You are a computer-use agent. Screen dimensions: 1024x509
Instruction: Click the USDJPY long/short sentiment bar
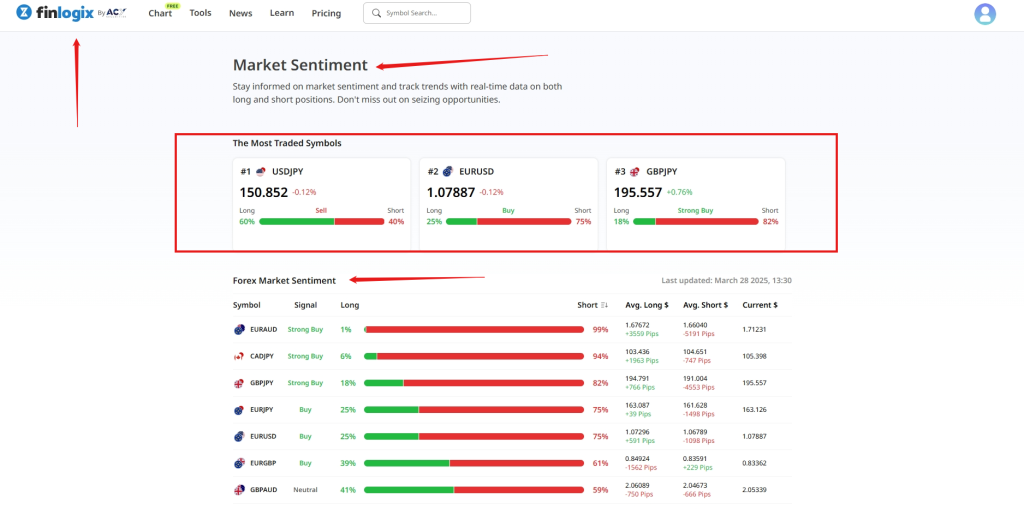point(321,221)
